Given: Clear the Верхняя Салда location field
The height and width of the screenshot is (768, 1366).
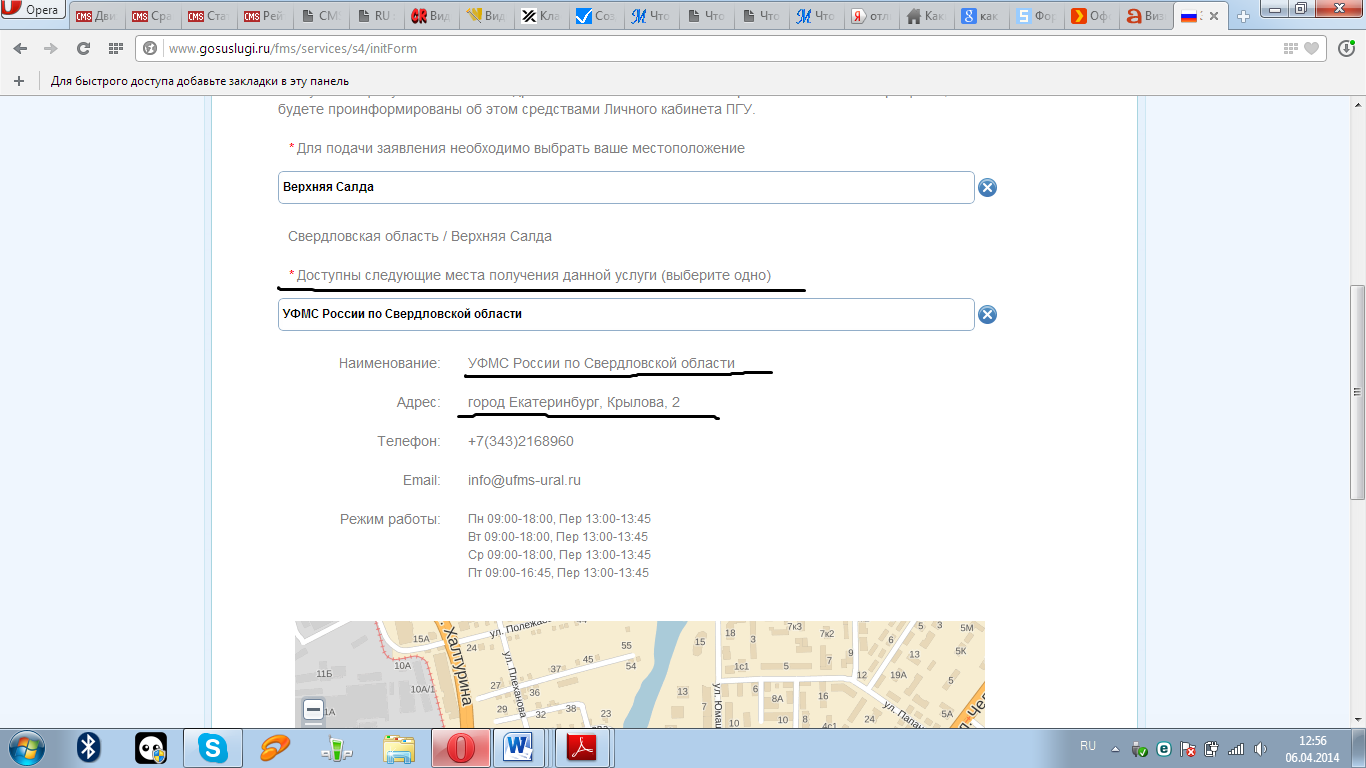Looking at the screenshot, I should coord(987,188).
